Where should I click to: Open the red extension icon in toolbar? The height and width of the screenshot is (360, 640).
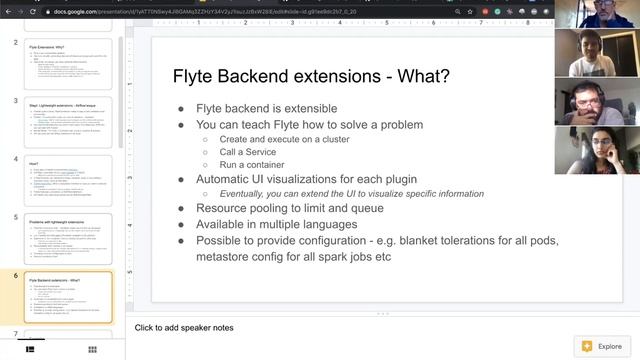click(x=485, y=12)
